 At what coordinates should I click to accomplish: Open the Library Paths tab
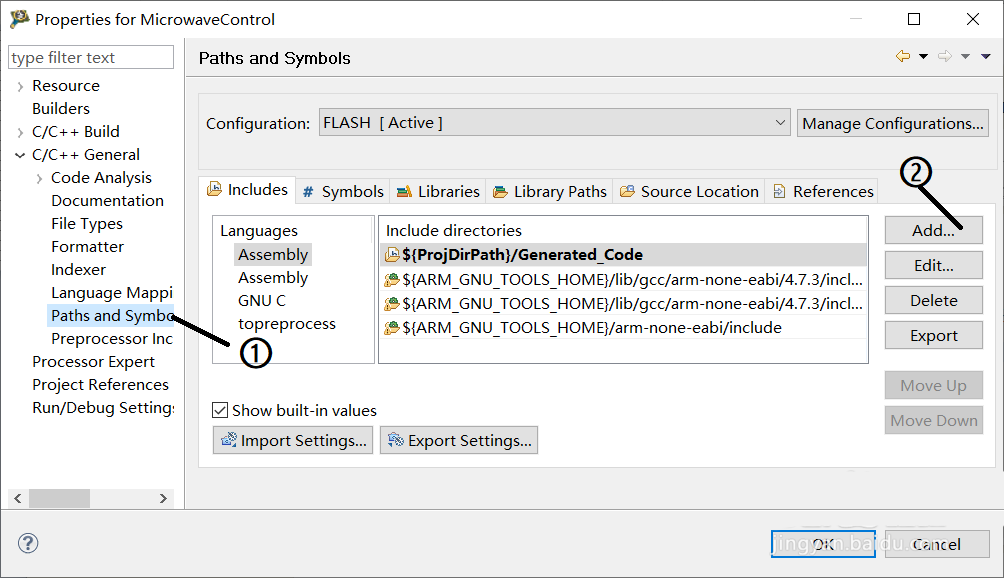[x=550, y=191]
